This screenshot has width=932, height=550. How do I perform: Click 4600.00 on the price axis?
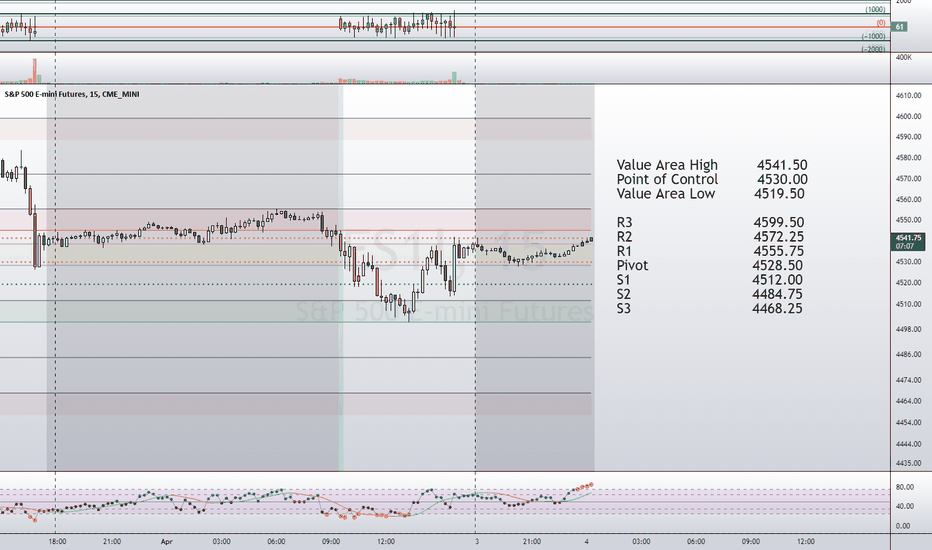tap(908, 117)
